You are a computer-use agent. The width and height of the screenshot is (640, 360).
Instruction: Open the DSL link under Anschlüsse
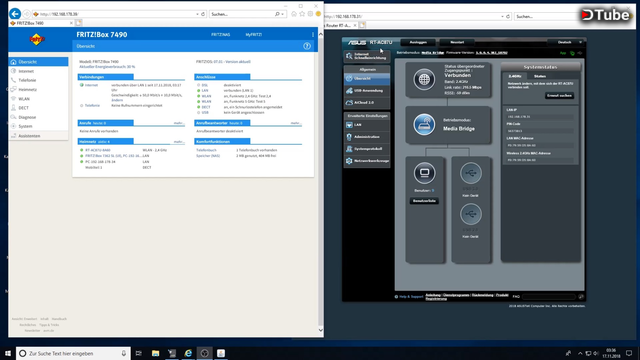[x=204, y=85]
